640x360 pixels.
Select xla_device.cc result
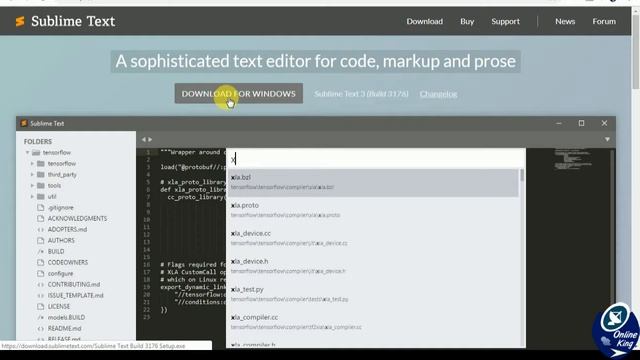click(x=372, y=238)
